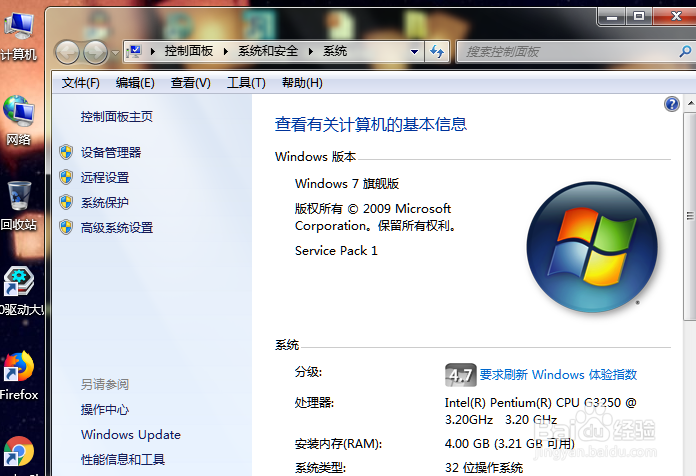Click the '4.00 GB (3.21 GB 可用)' value

510,444
